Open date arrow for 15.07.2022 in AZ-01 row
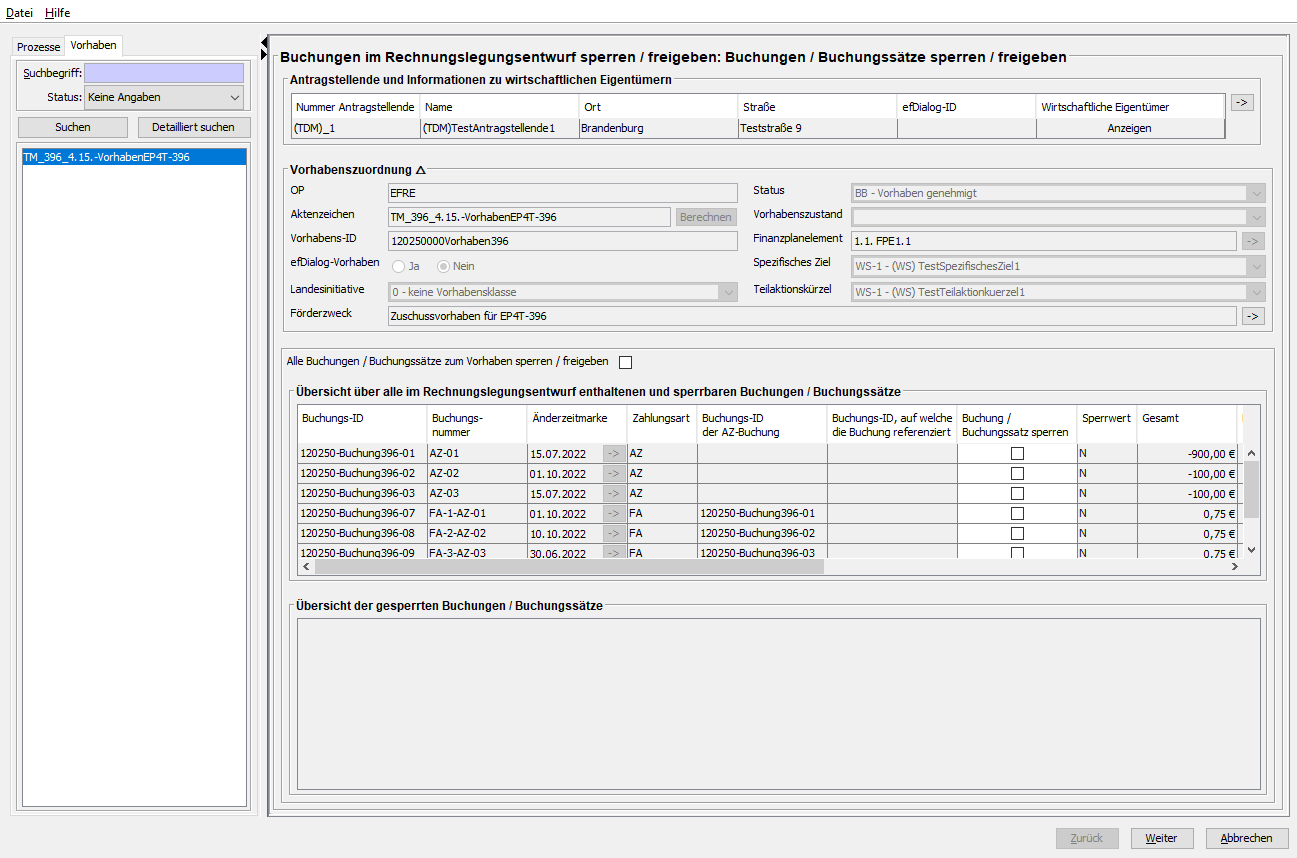 [613, 454]
